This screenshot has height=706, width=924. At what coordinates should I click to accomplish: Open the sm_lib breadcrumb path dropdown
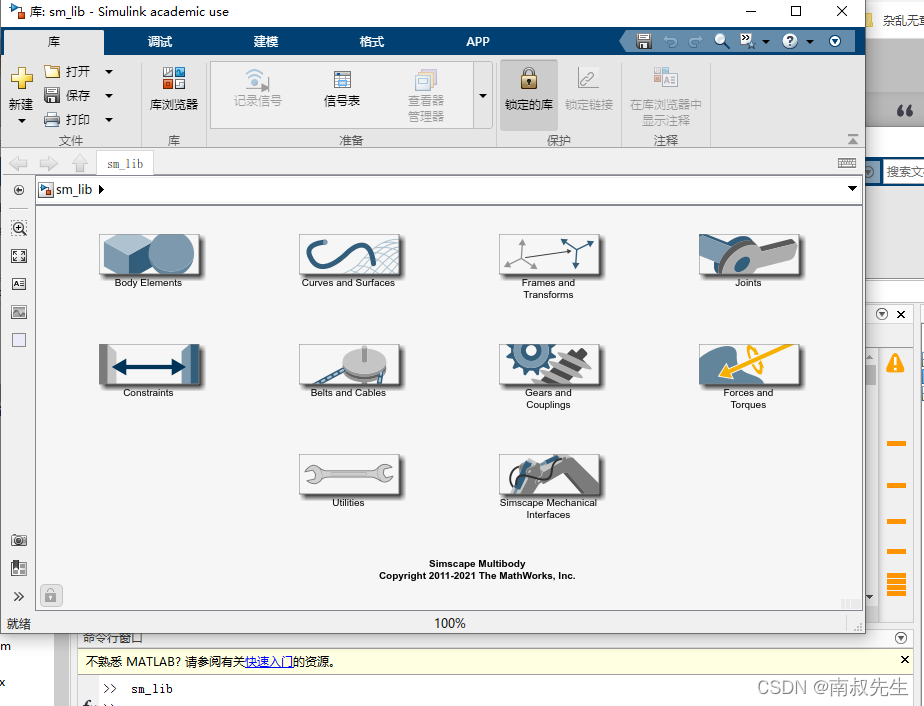coord(852,189)
